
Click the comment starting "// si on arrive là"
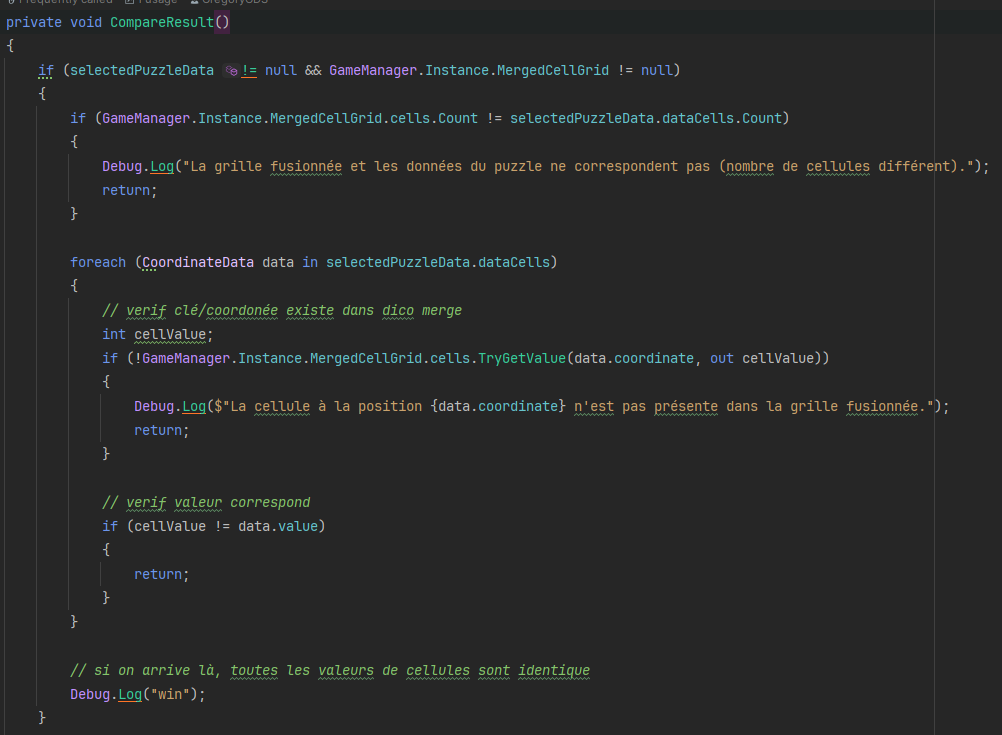pos(330,670)
